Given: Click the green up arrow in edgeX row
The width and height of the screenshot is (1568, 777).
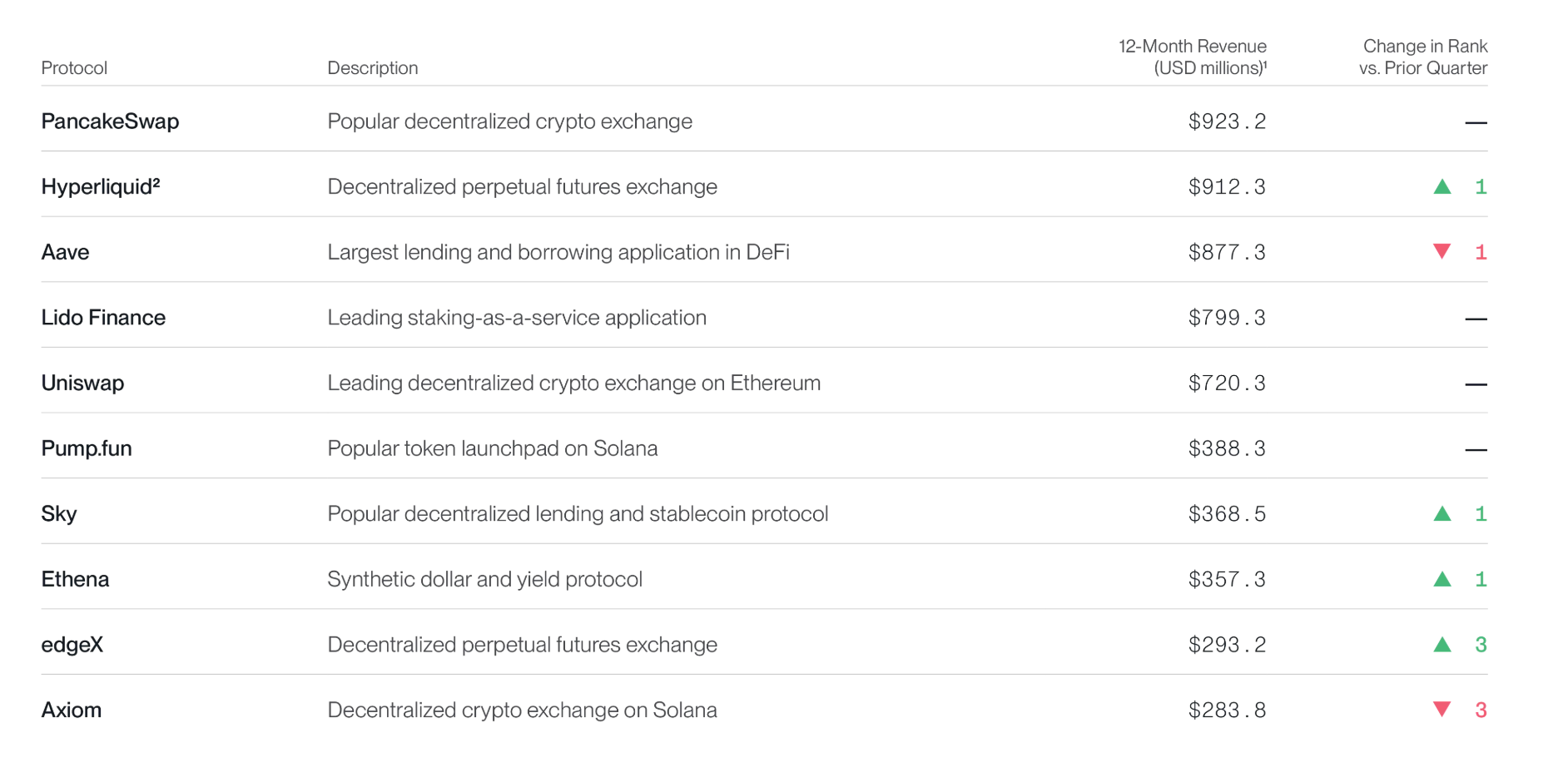Looking at the screenshot, I should 1442,644.
